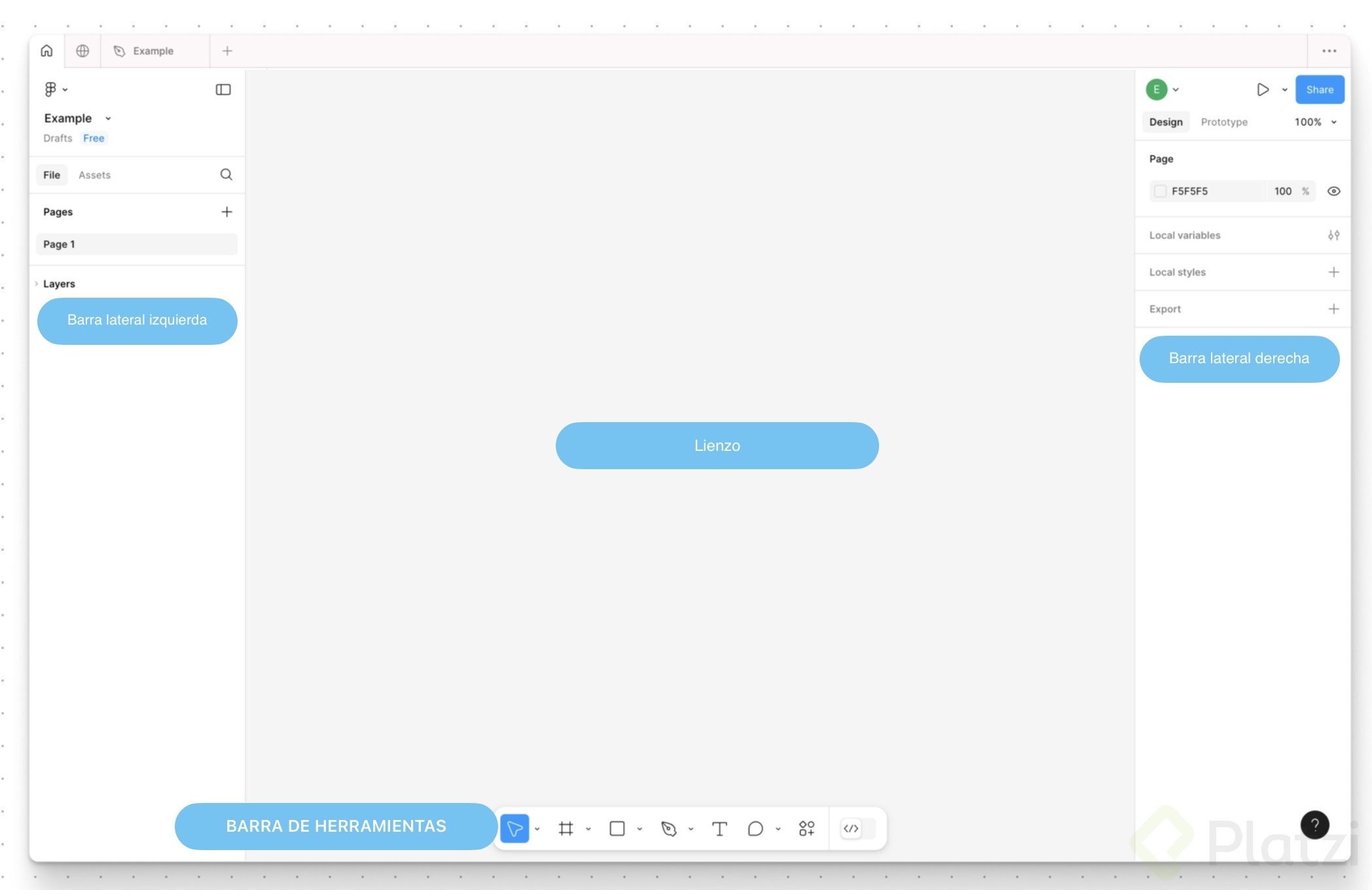Select the Text tool
Viewport: 1372px width, 890px height.
(719, 828)
